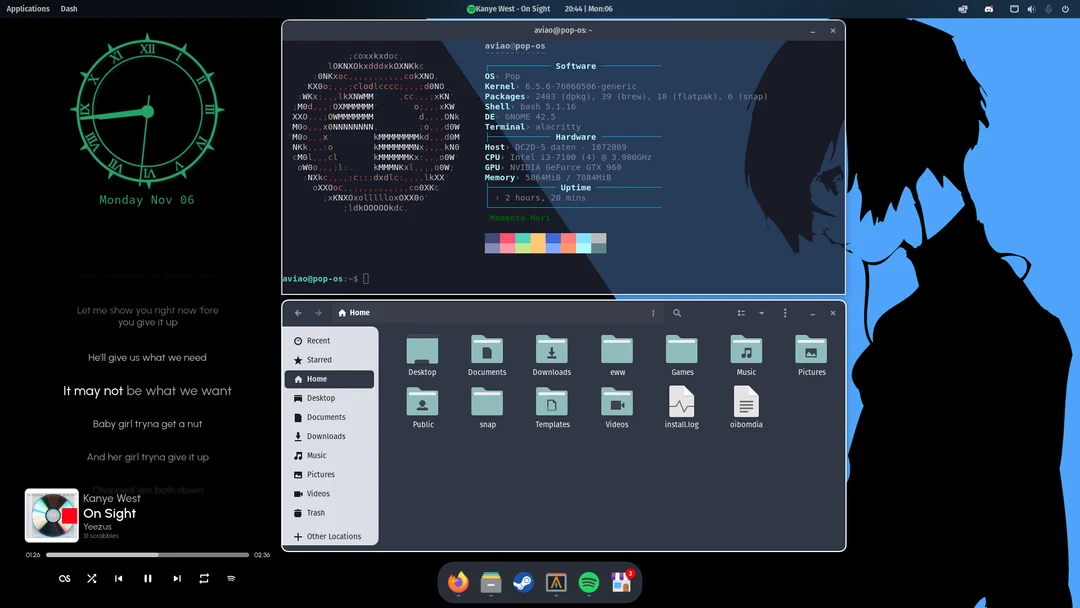Launch Firefox from the dock
Viewport: 1080px width, 608px height.
click(x=458, y=582)
